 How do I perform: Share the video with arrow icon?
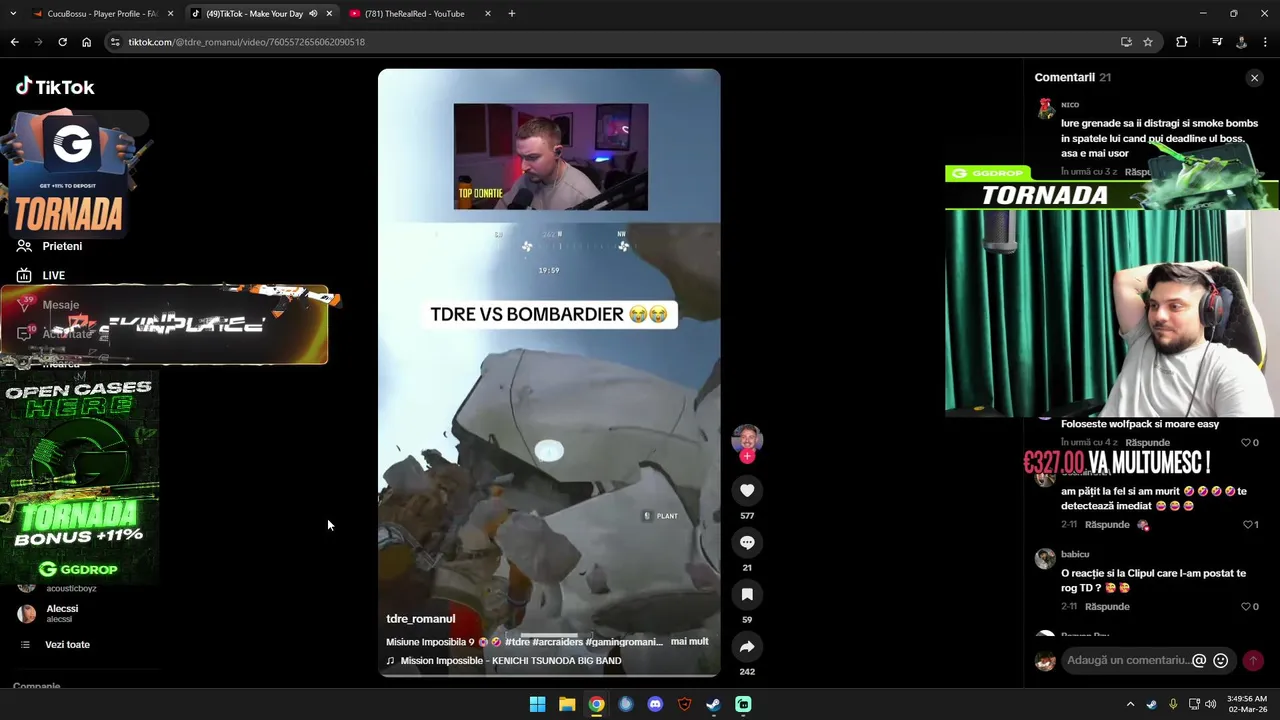click(x=747, y=646)
